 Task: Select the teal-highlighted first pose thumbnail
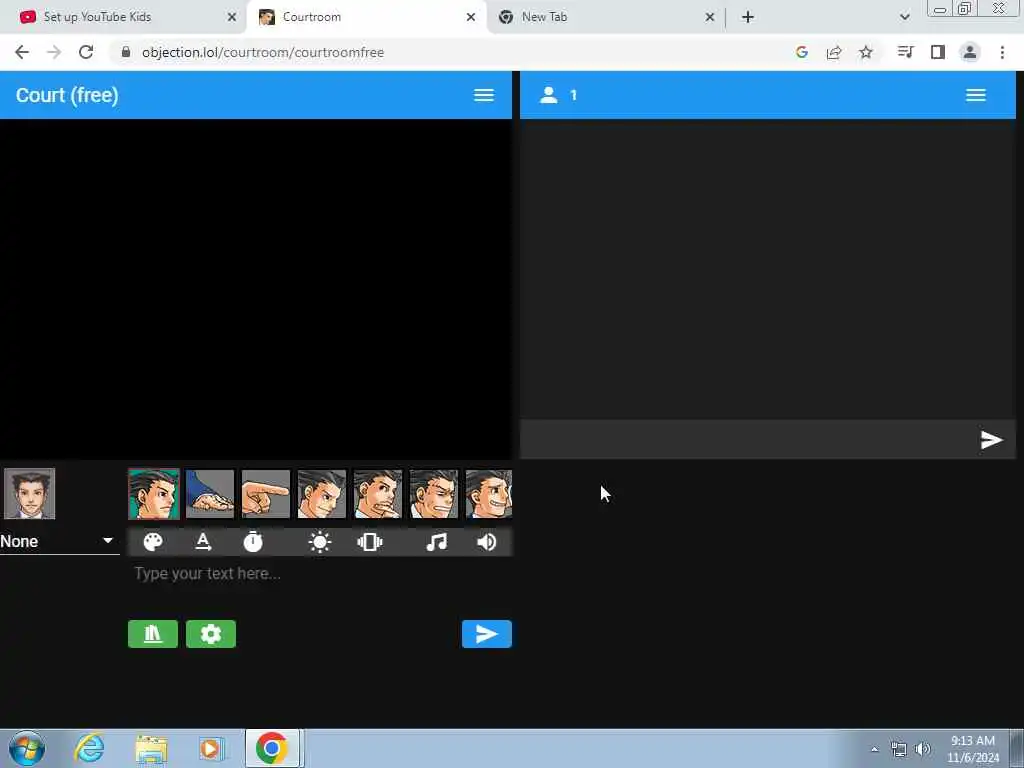[153, 494]
